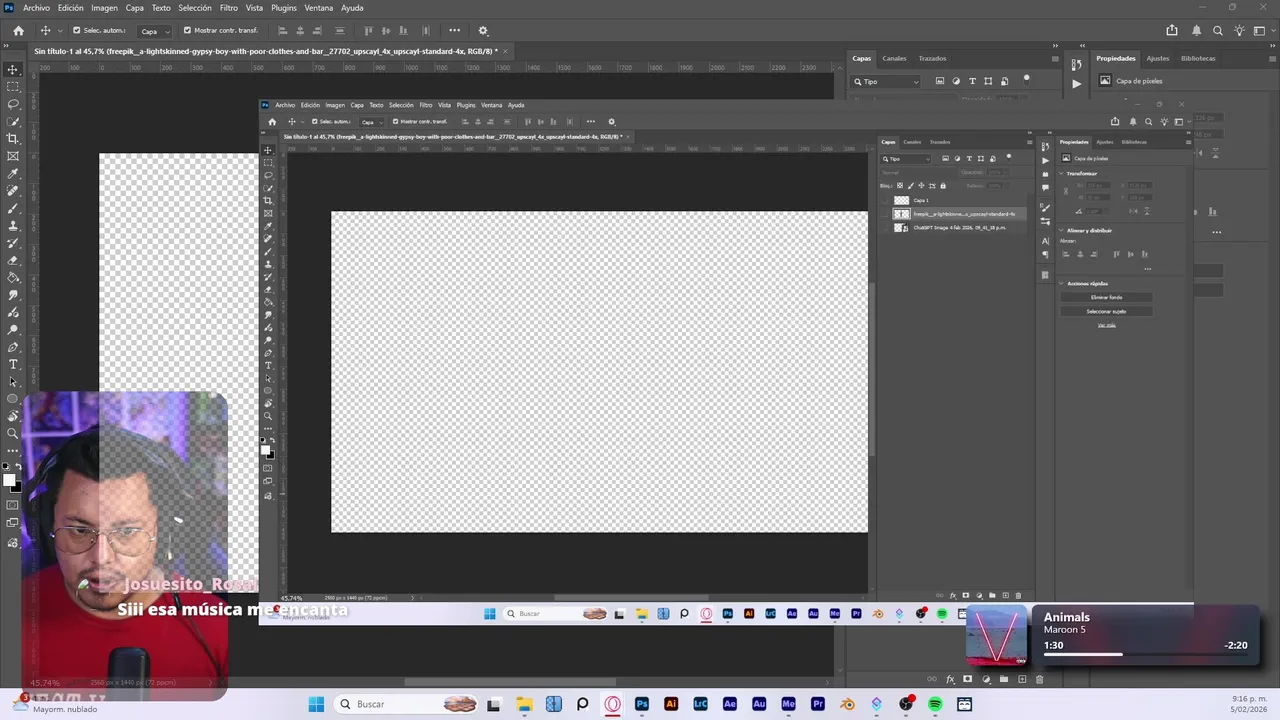Select the Path Selection arrow tool
1280x720 pixels.
[13, 382]
